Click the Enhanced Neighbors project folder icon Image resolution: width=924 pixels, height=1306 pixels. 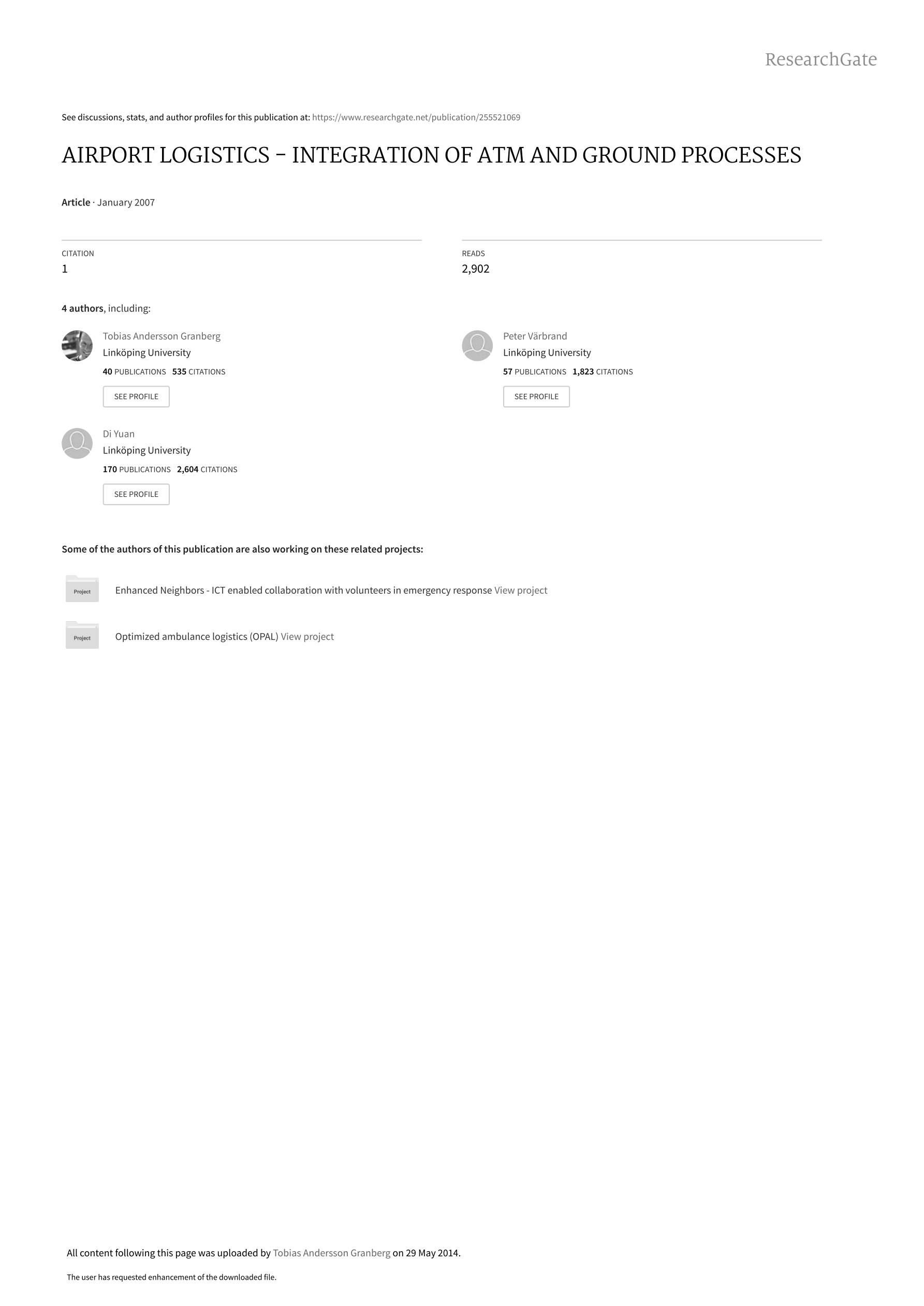(x=82, y=589)
